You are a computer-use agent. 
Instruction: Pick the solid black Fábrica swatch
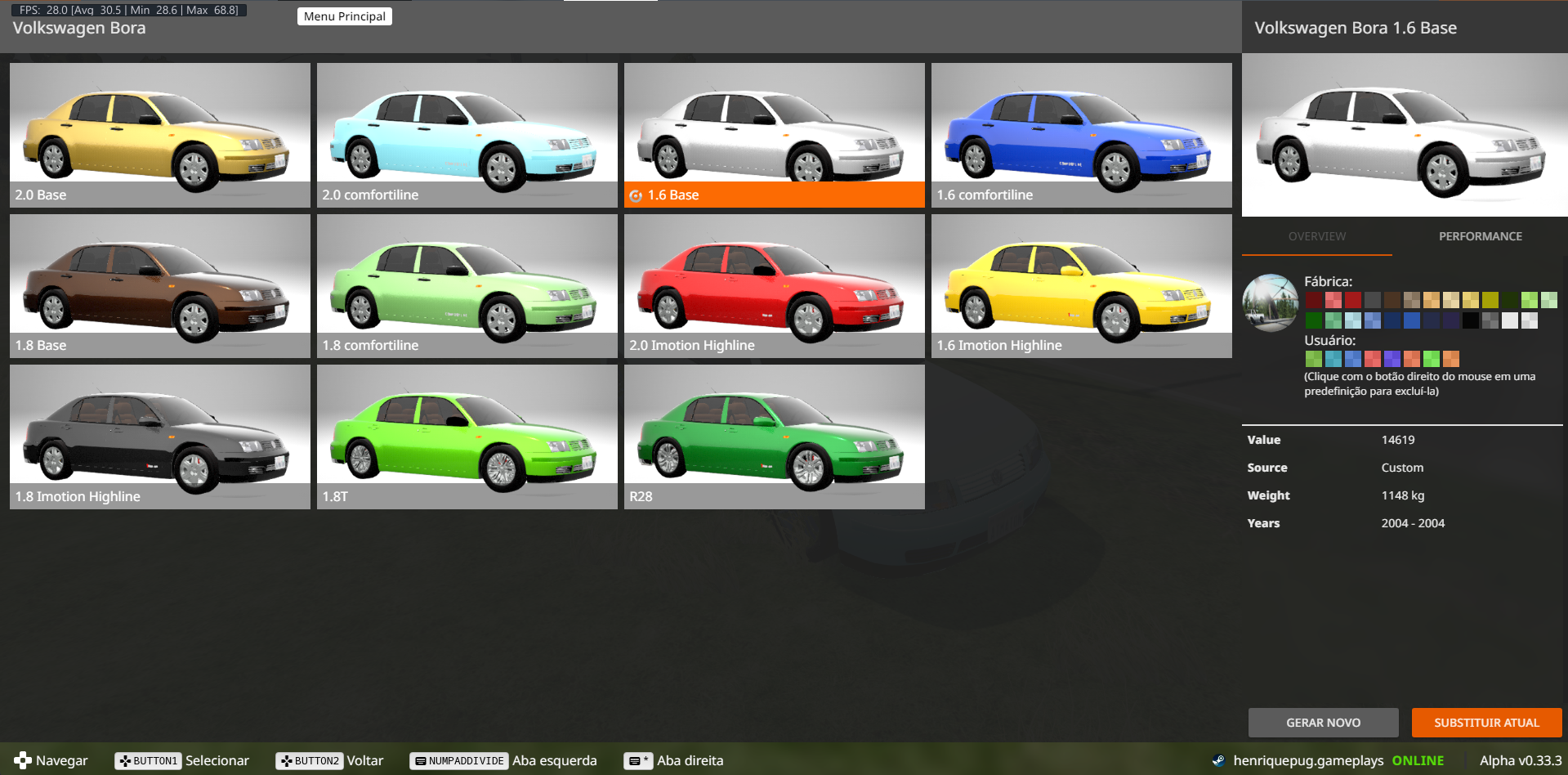(1471, 320)
